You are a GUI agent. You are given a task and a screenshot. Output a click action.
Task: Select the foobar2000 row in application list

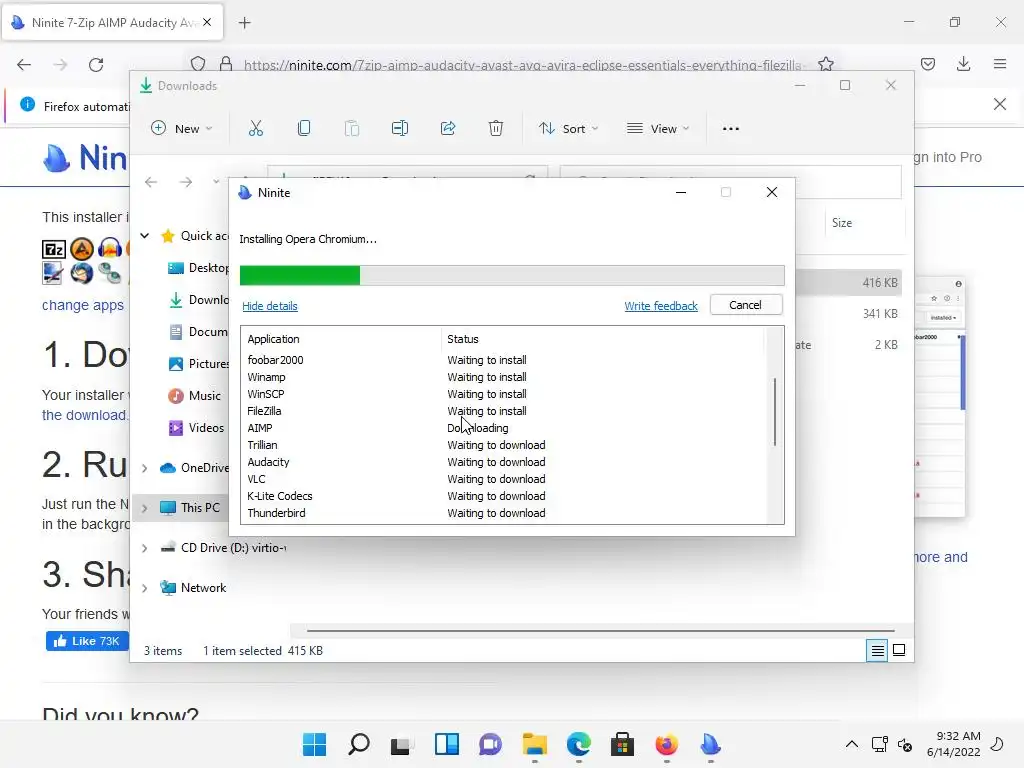coord(504,360)
